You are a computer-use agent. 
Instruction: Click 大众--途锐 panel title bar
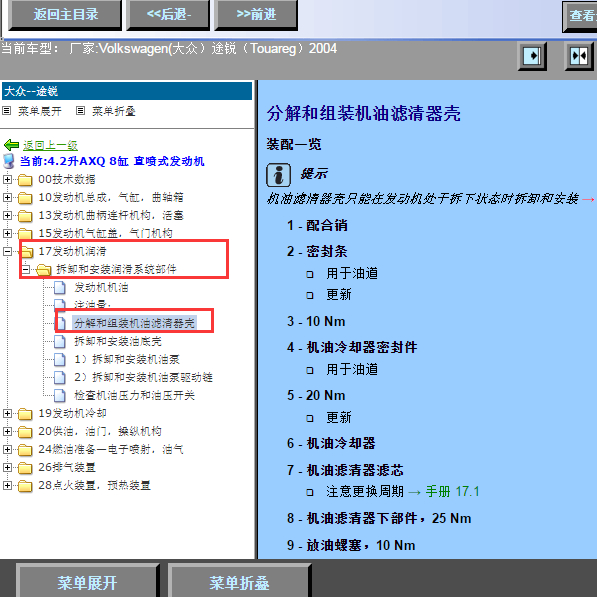(127, 91)
